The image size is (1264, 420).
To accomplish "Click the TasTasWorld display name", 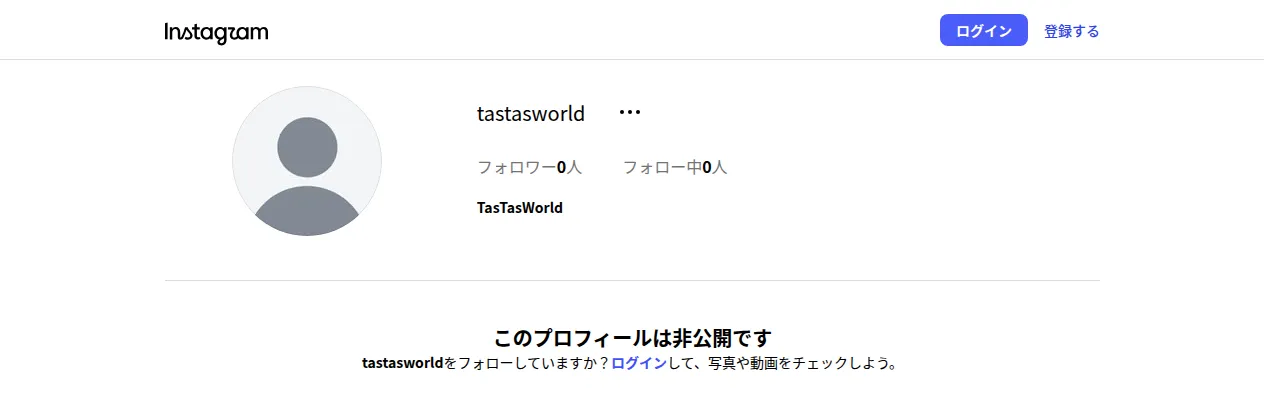I will pyautogui.click(x=520, y=208).
